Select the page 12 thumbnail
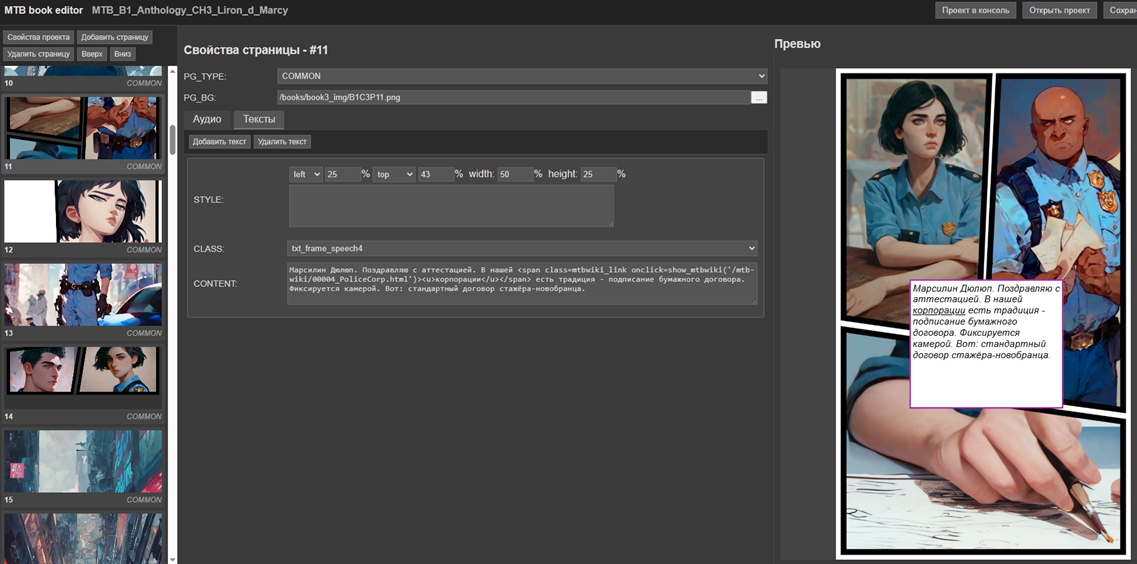Screen dimensions: 1137x564 click(x=82, y=211)
